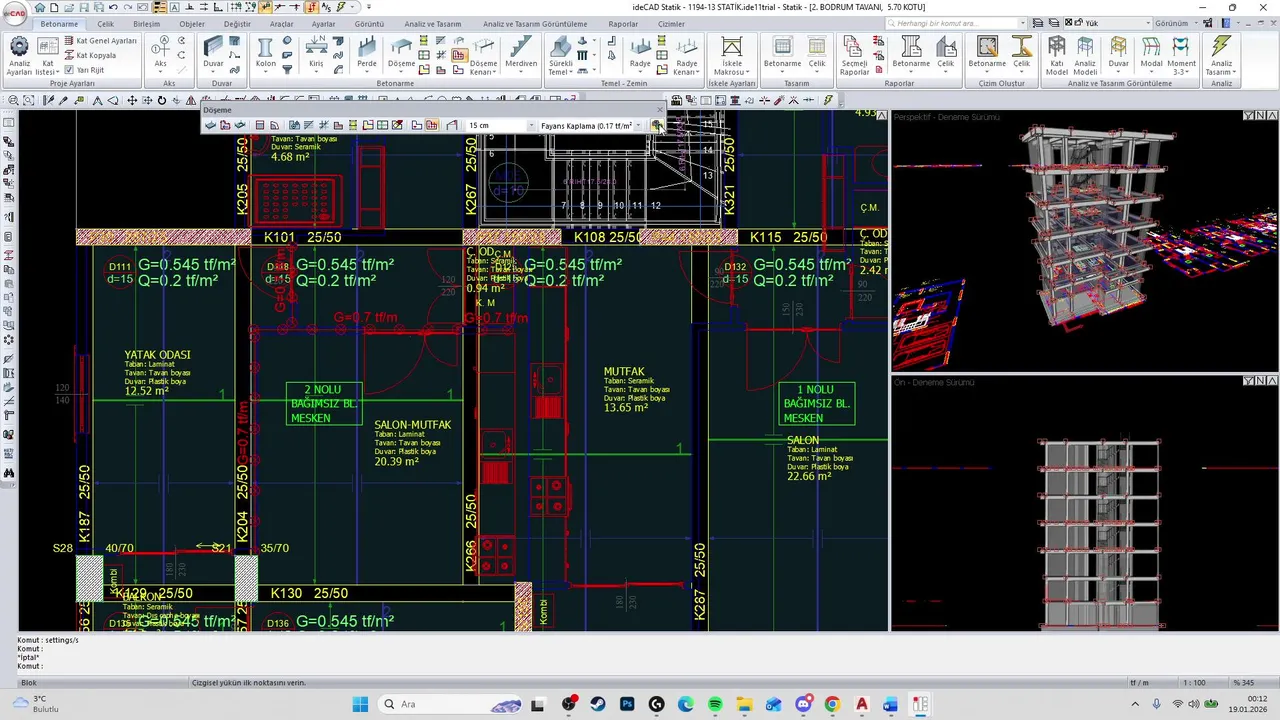The image size is (1280, 720).
Task: Click the command line input area
Action: [x=640, y=666]
